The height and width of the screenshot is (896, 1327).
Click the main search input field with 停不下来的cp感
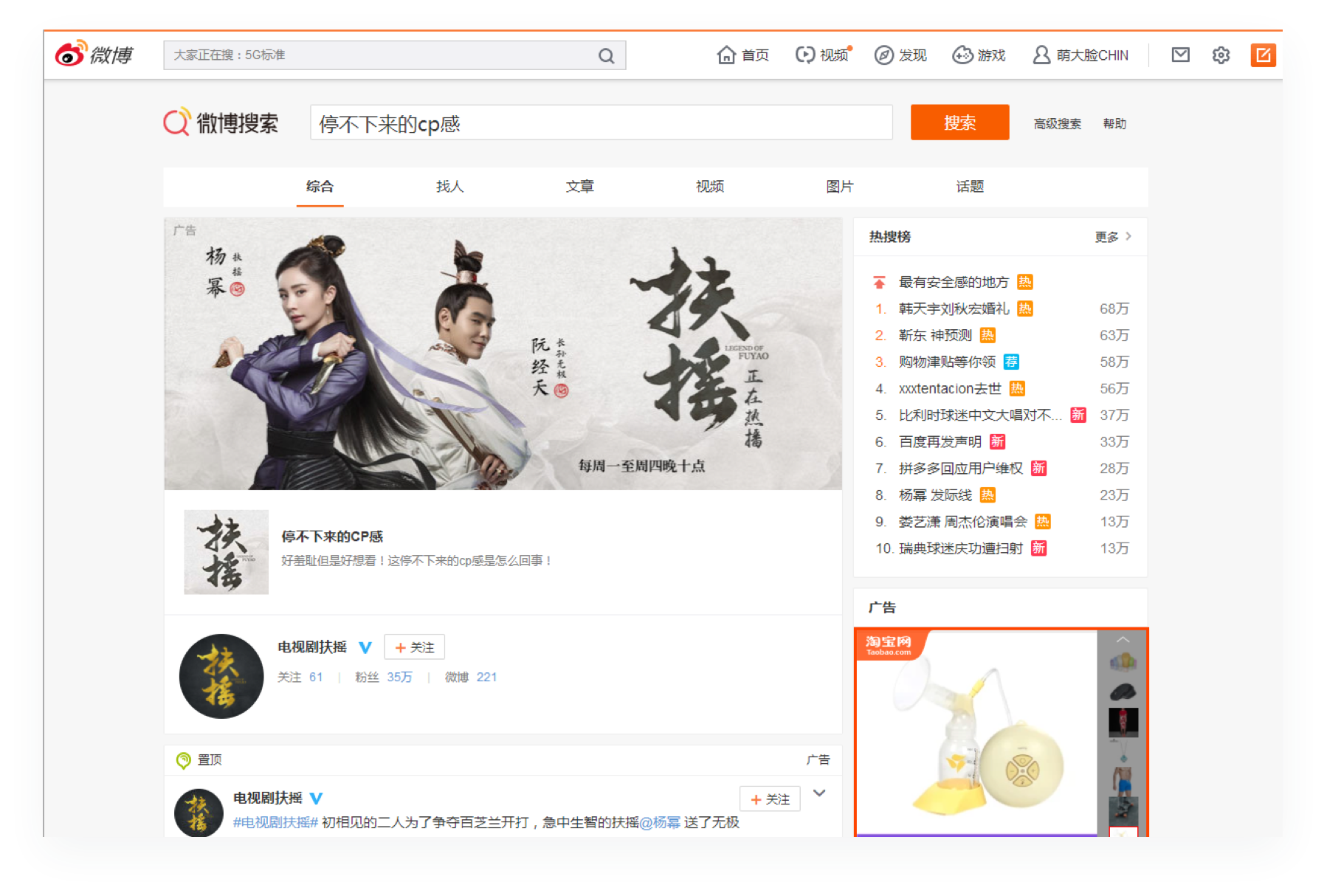[601, 123]
